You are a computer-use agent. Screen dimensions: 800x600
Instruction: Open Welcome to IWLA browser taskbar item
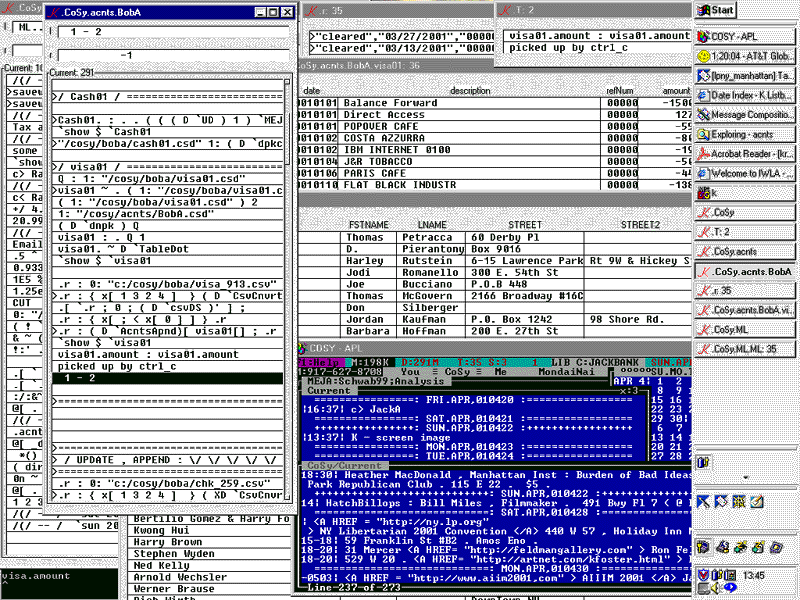coord(744,173)
